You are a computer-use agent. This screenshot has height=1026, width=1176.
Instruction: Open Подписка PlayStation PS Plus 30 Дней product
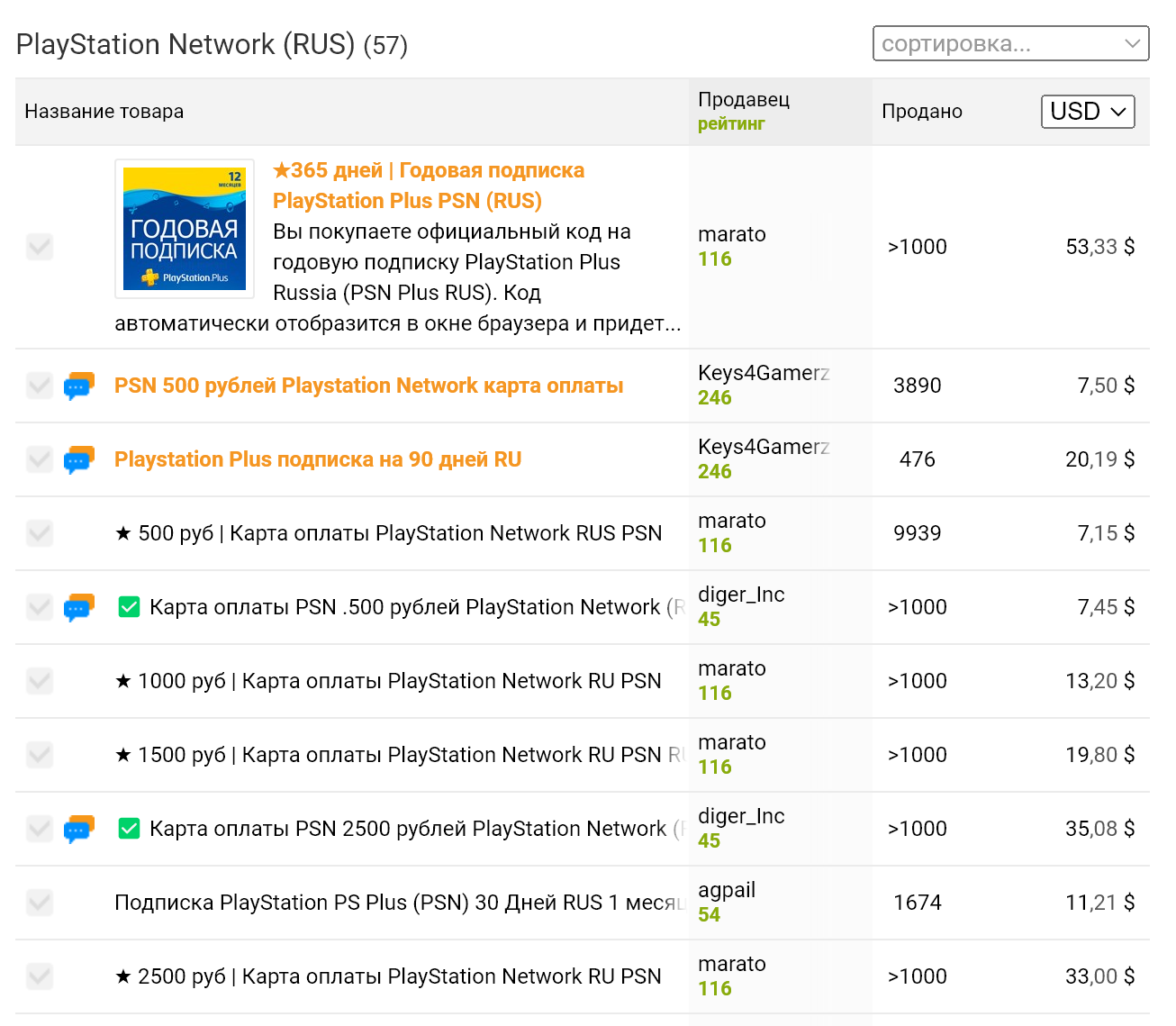pyautogui.click(x=400, y=903)
